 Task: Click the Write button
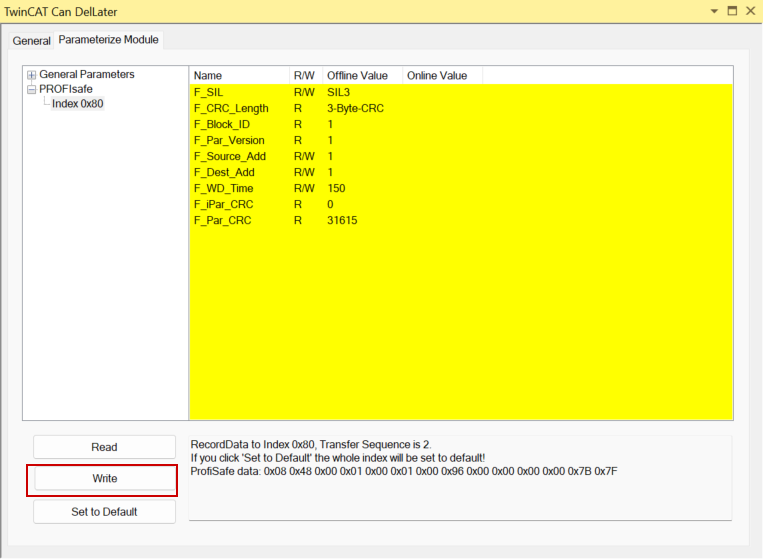(x=105, y=479)
